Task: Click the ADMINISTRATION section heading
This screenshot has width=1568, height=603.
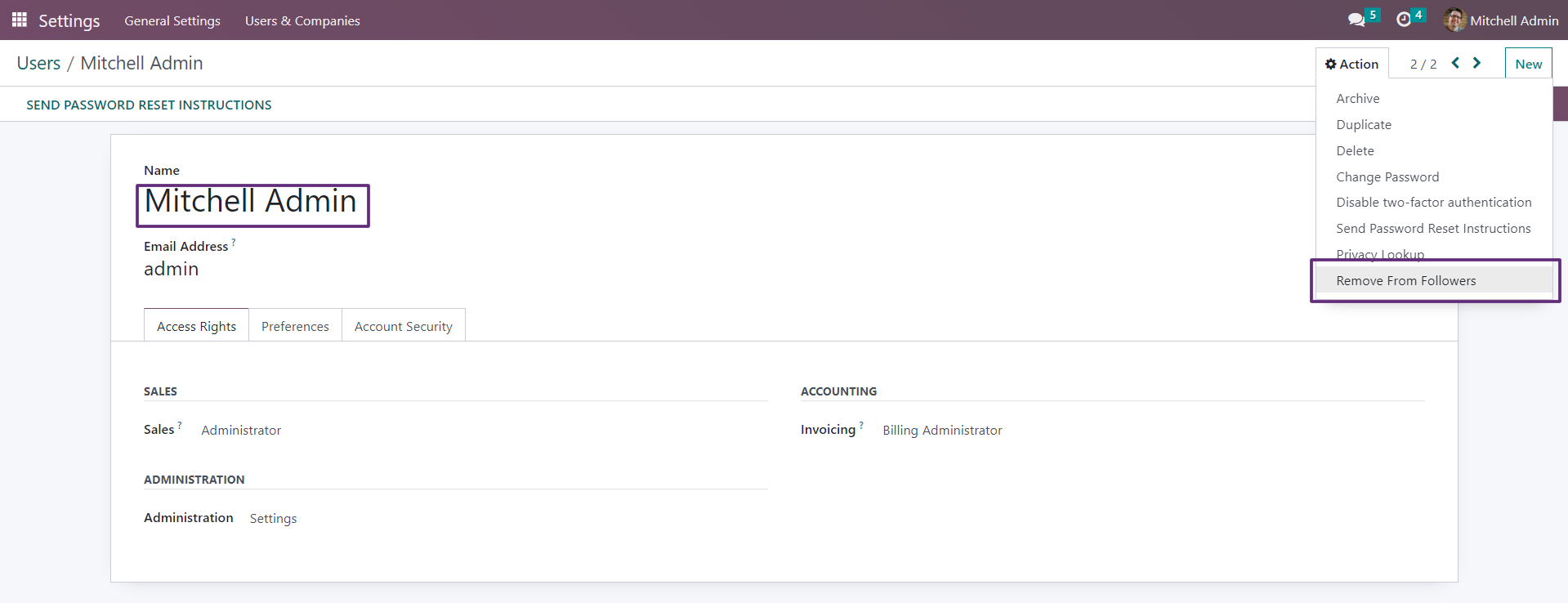Action: pos(194,480)
